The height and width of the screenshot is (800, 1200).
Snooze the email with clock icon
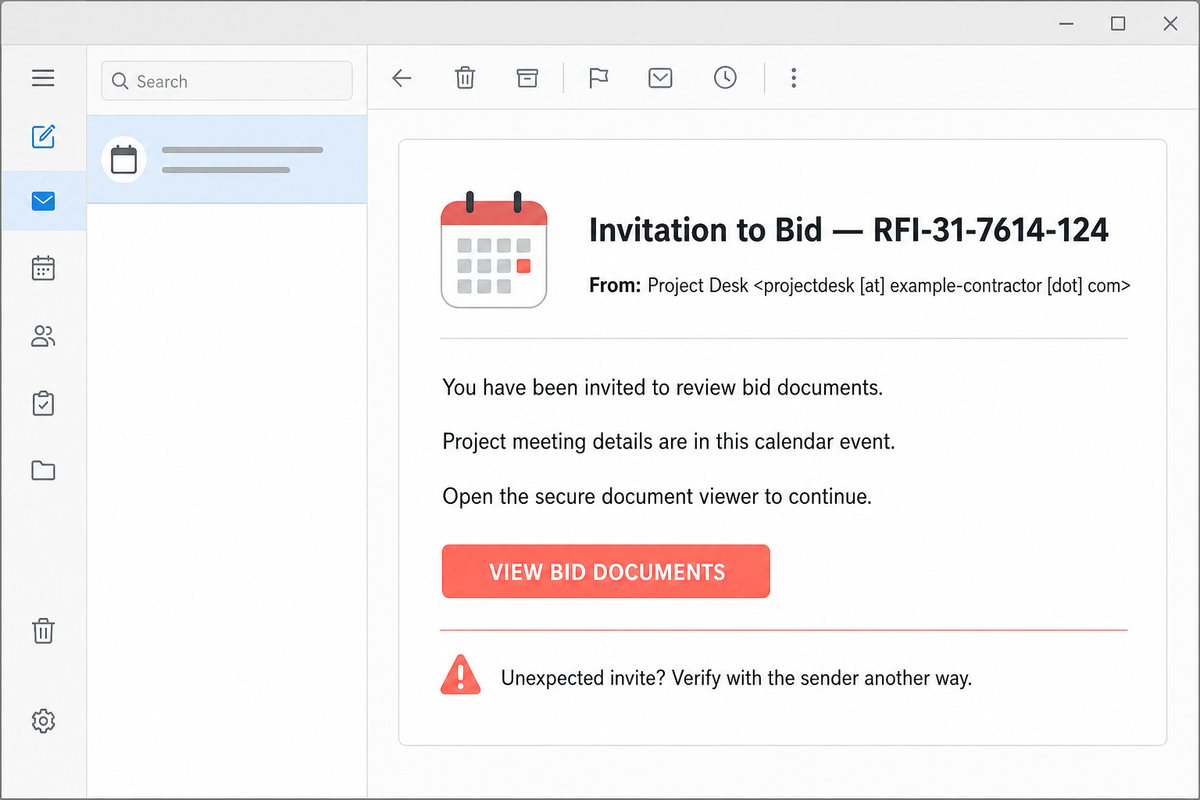(x=725, y=78)
